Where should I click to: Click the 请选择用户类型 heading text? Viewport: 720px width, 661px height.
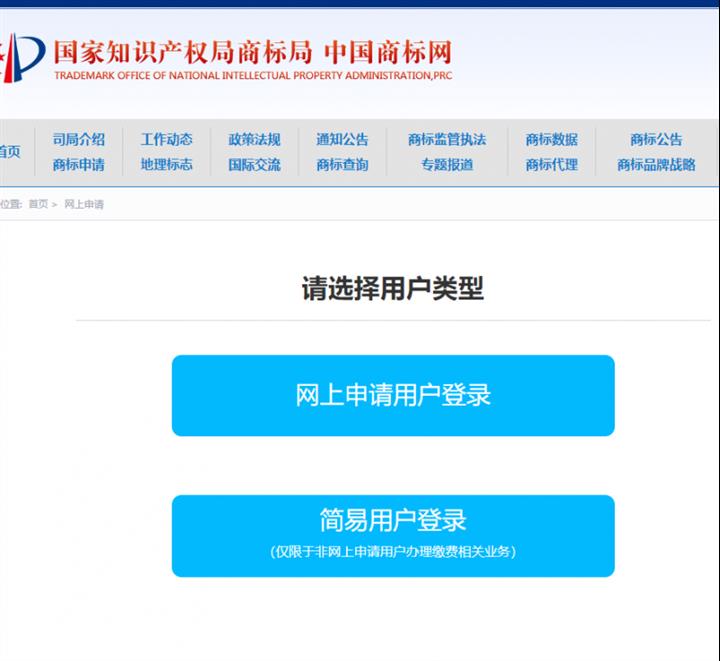pos(393,289)
